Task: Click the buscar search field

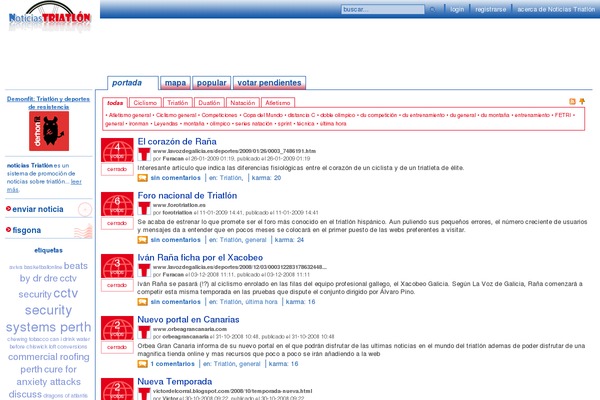Action: (x=383, y=10)
